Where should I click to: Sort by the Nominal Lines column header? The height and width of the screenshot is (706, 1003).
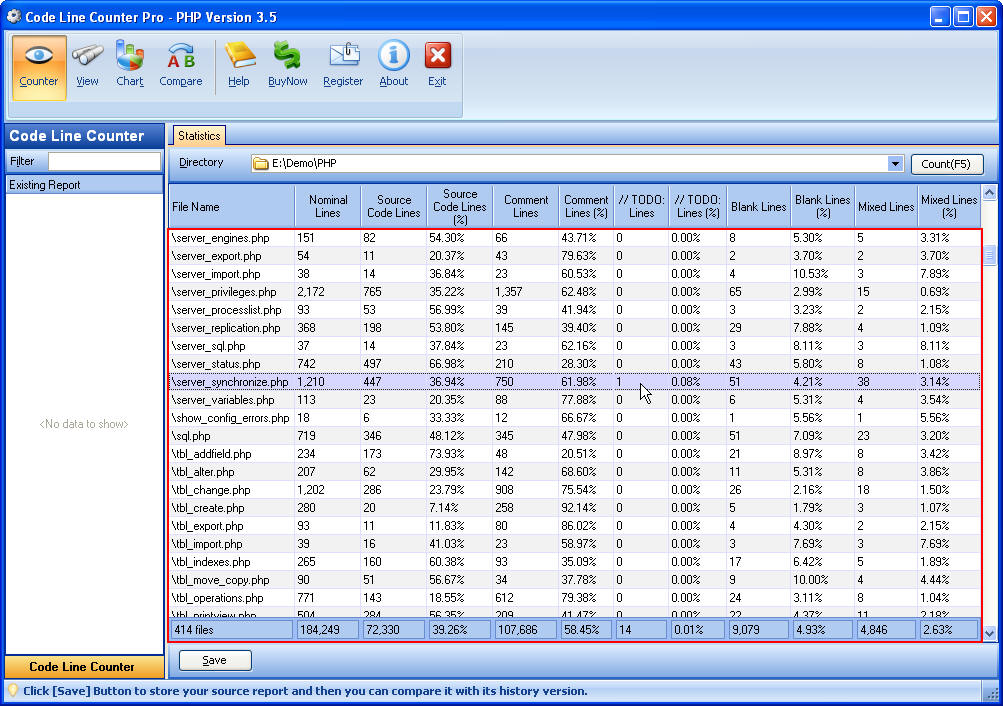point(328,207)
